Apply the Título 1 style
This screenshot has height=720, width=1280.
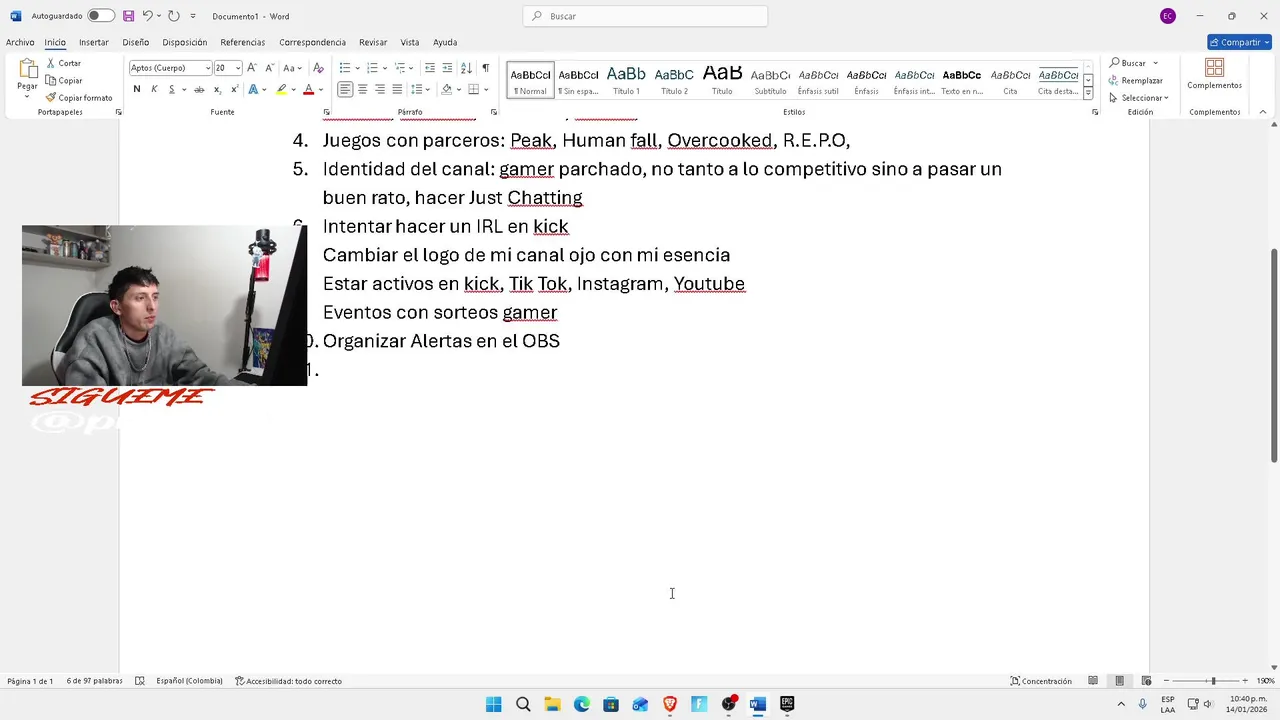(x=626, y=79)
